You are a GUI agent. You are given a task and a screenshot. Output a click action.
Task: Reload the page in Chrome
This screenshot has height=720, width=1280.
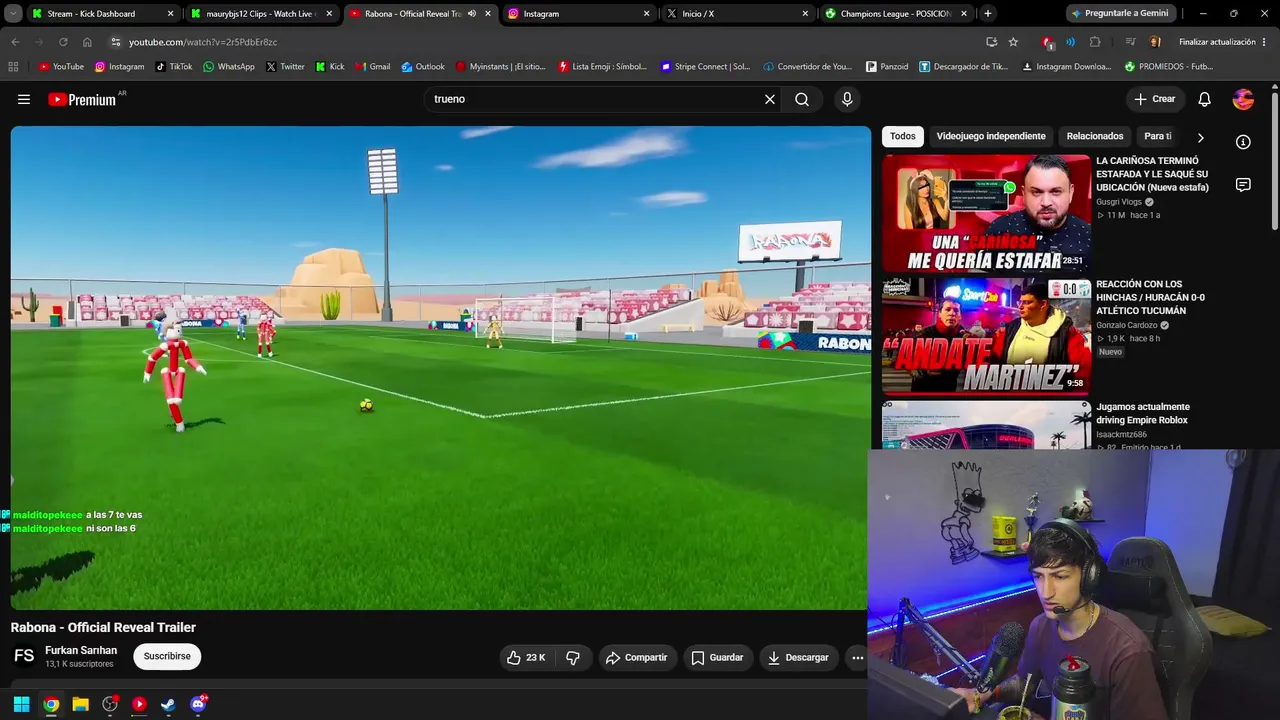[x=63, y=42]
